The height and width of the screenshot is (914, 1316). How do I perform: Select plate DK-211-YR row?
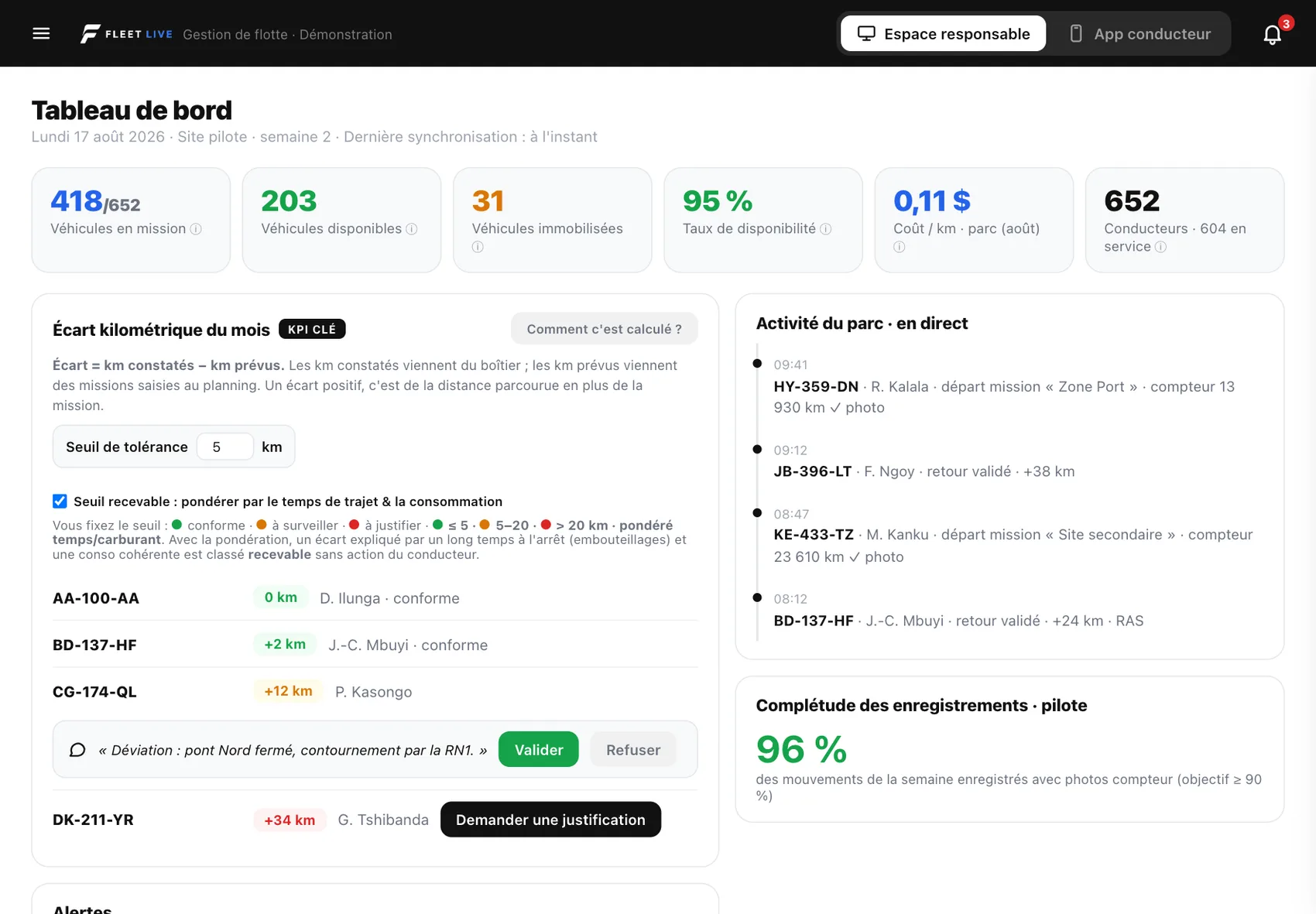coord(375,820)
